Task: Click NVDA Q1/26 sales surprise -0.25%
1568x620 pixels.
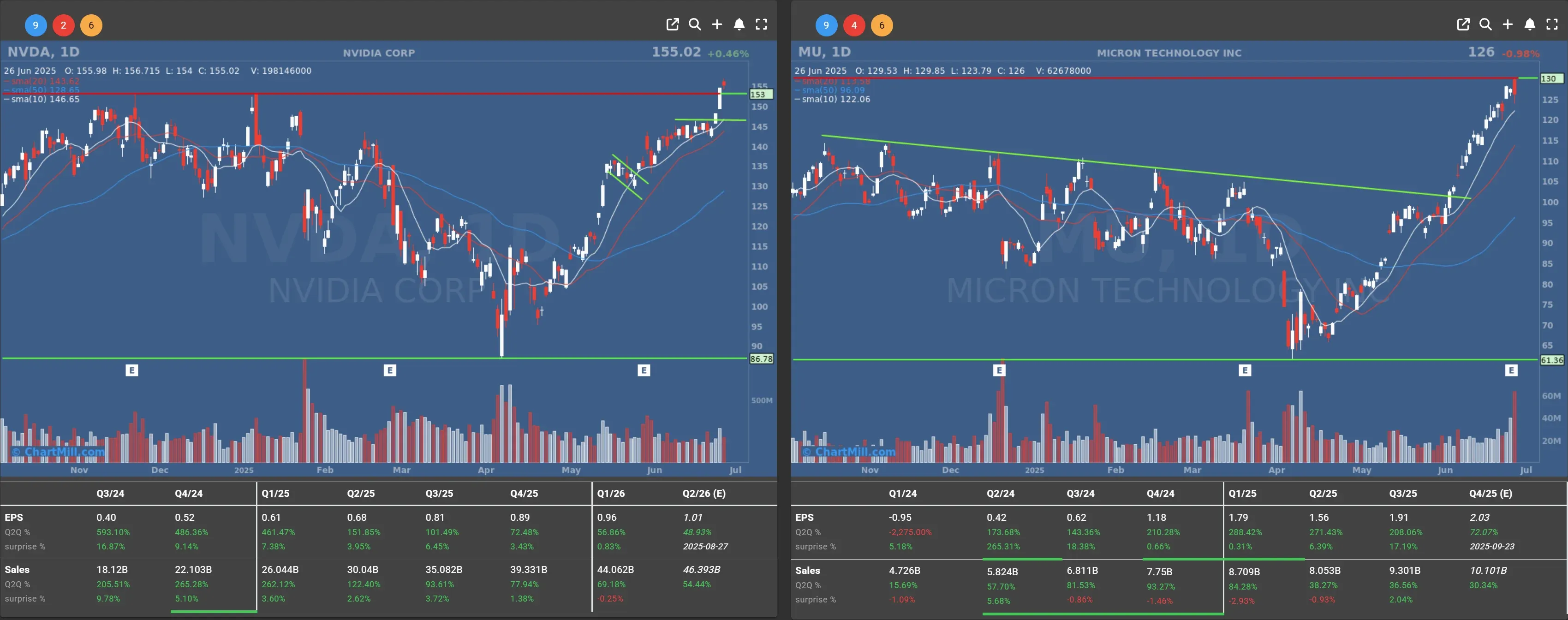Action: pyautogui.click(x=609, y=599)
